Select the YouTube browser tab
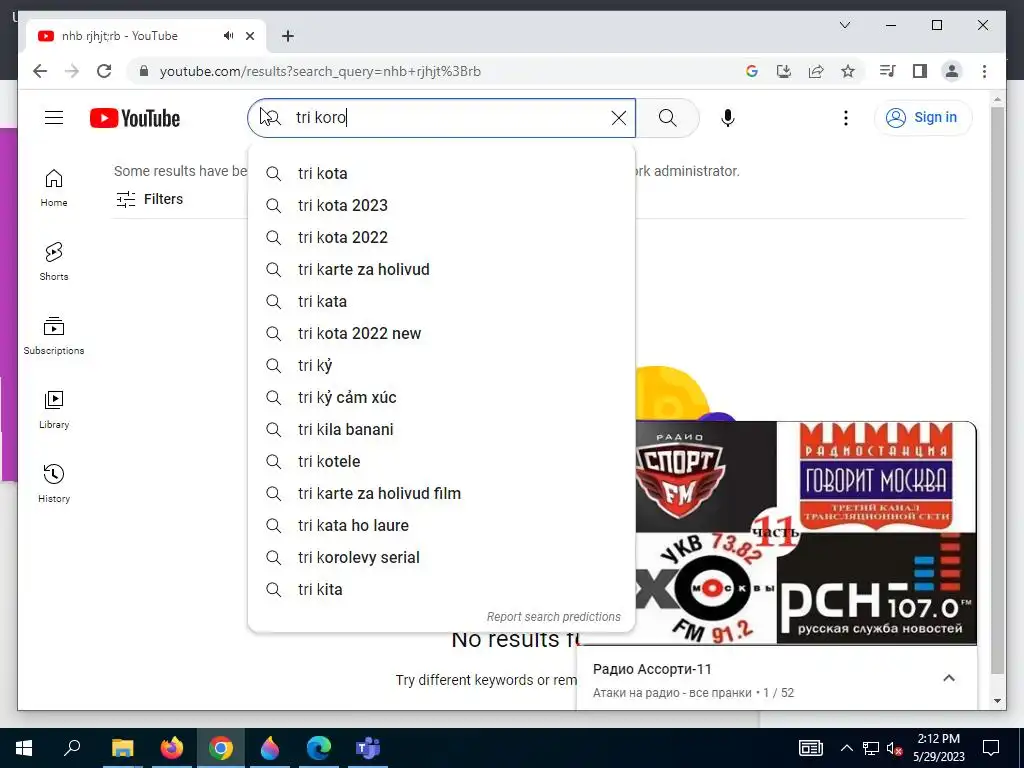The image size is (1024, 768). [146, 36]
